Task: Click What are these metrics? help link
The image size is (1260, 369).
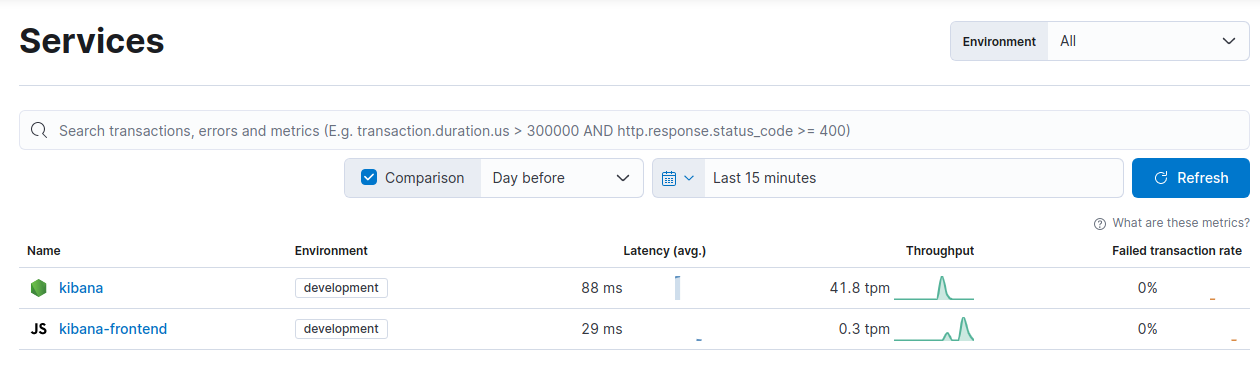Action: tap(1181, 223)
